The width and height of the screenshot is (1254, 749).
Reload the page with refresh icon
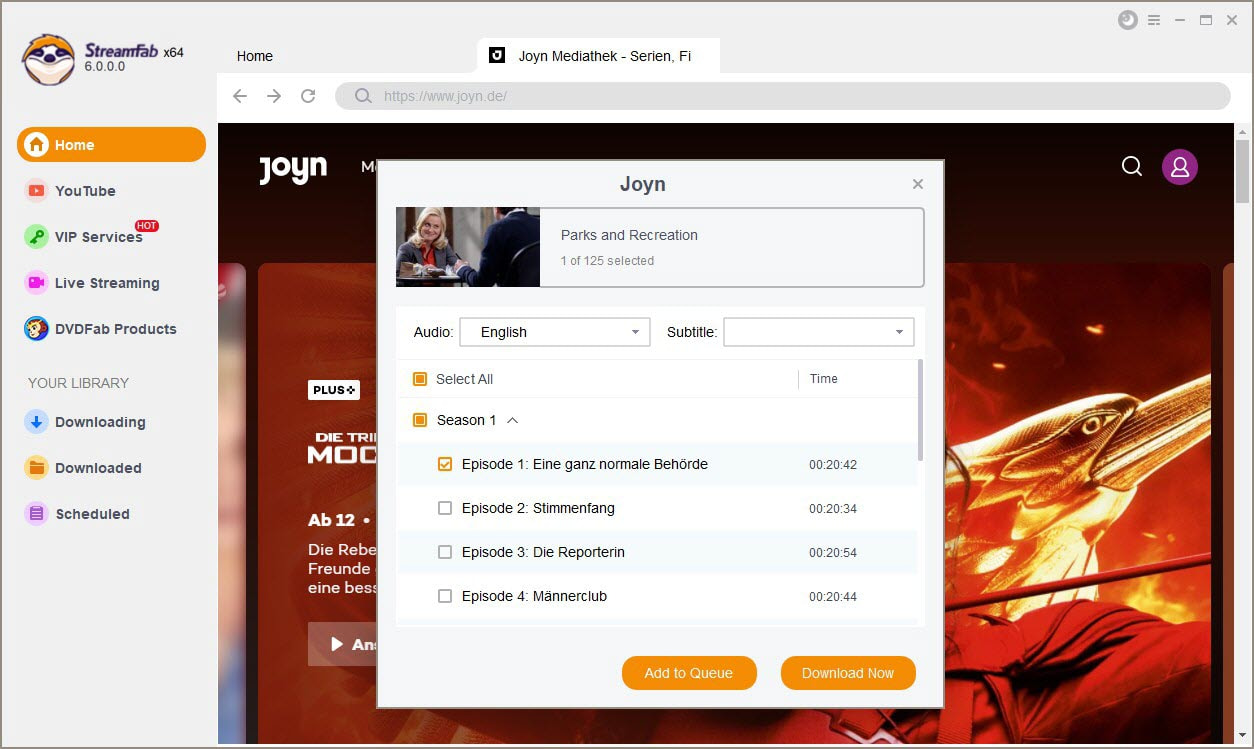pyautogui.click(x=308, y=96)
